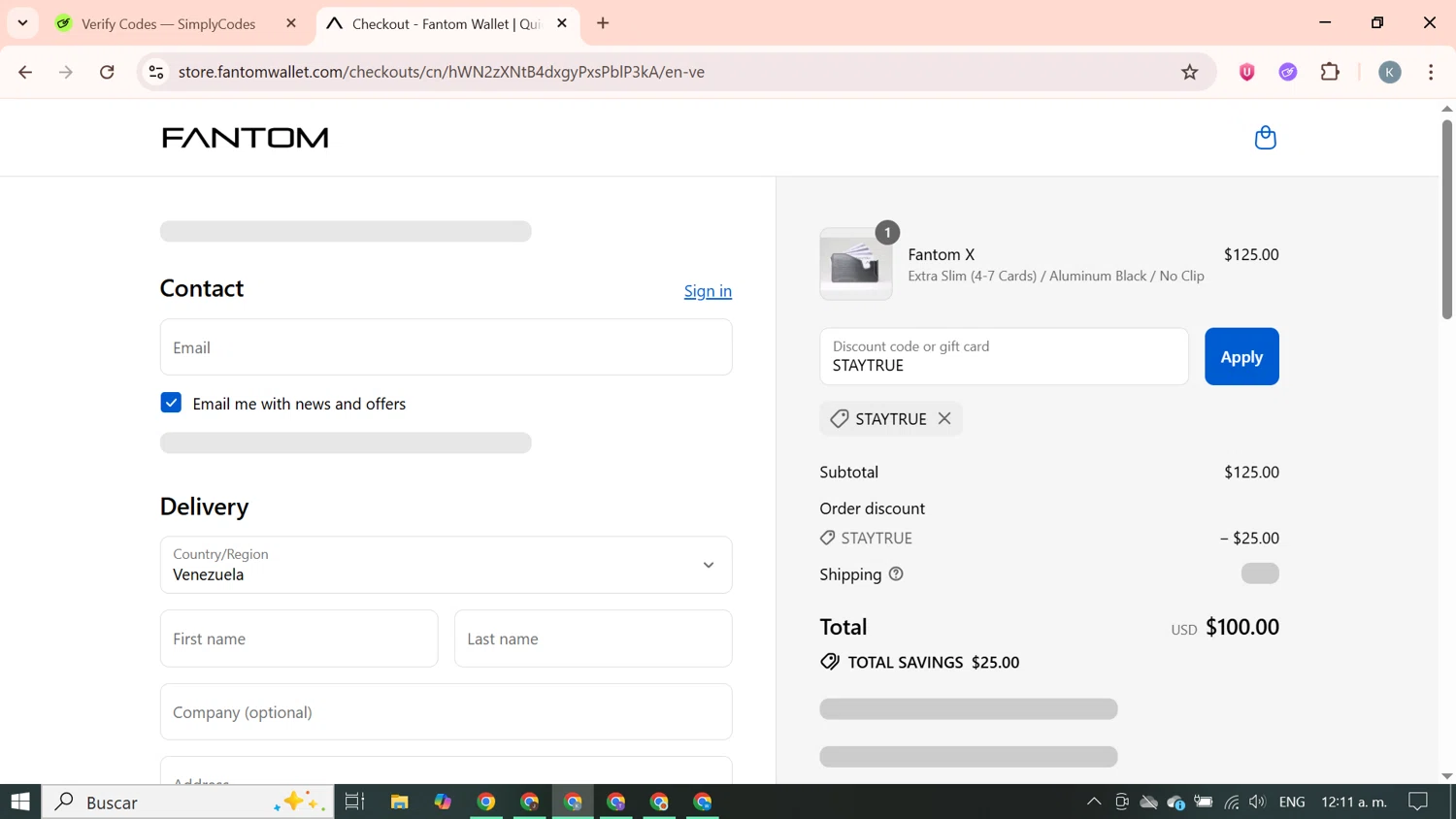
Task: Click the Sign in link
Action: tap(708, 291)
